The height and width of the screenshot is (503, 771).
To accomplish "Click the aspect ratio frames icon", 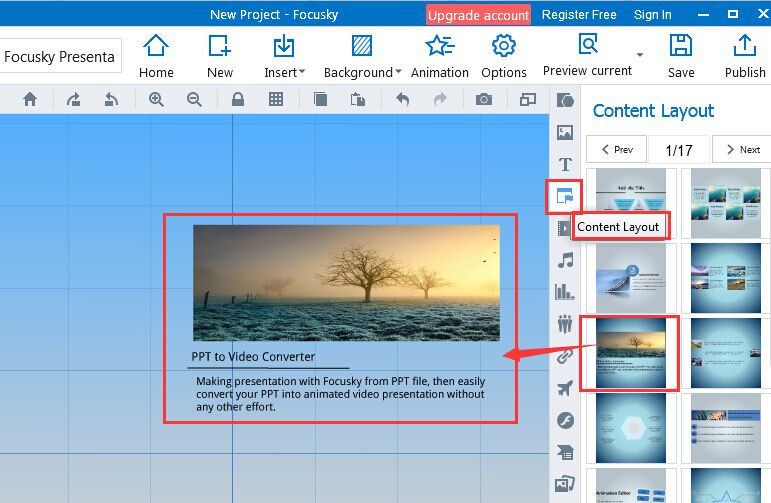I will 528,99.
